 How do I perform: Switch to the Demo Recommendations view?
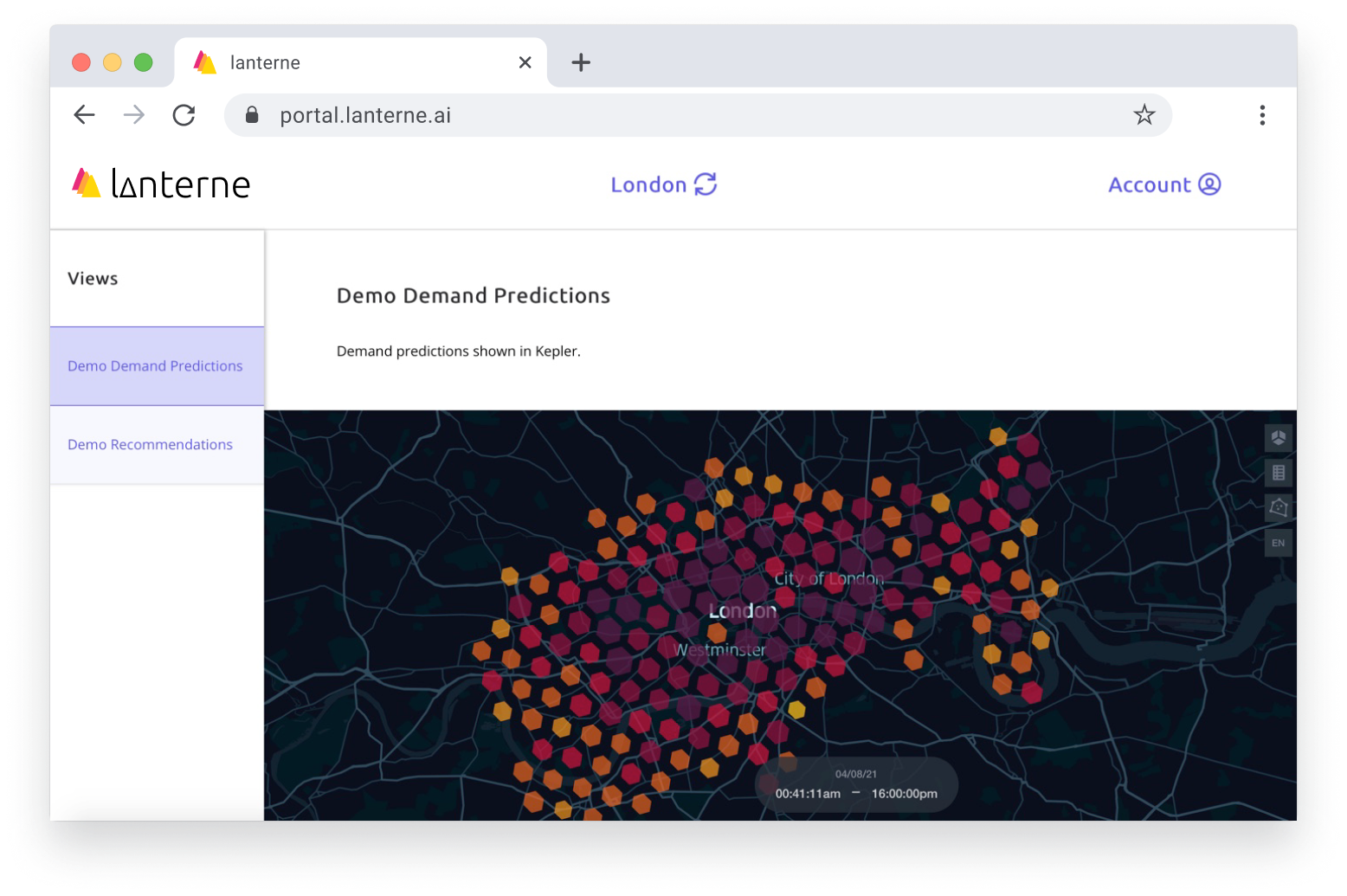(150, 444)
